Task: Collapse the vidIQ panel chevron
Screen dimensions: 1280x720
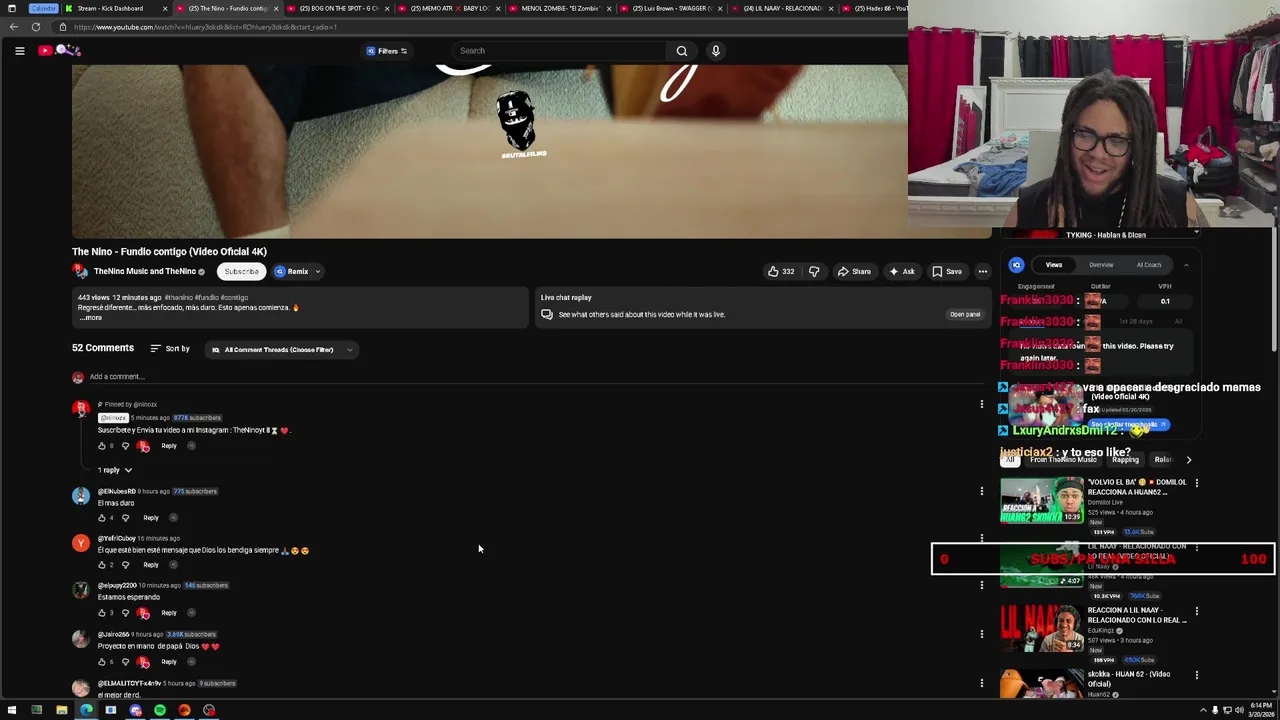Action: pyautogui.click(x=1186, y=265)
